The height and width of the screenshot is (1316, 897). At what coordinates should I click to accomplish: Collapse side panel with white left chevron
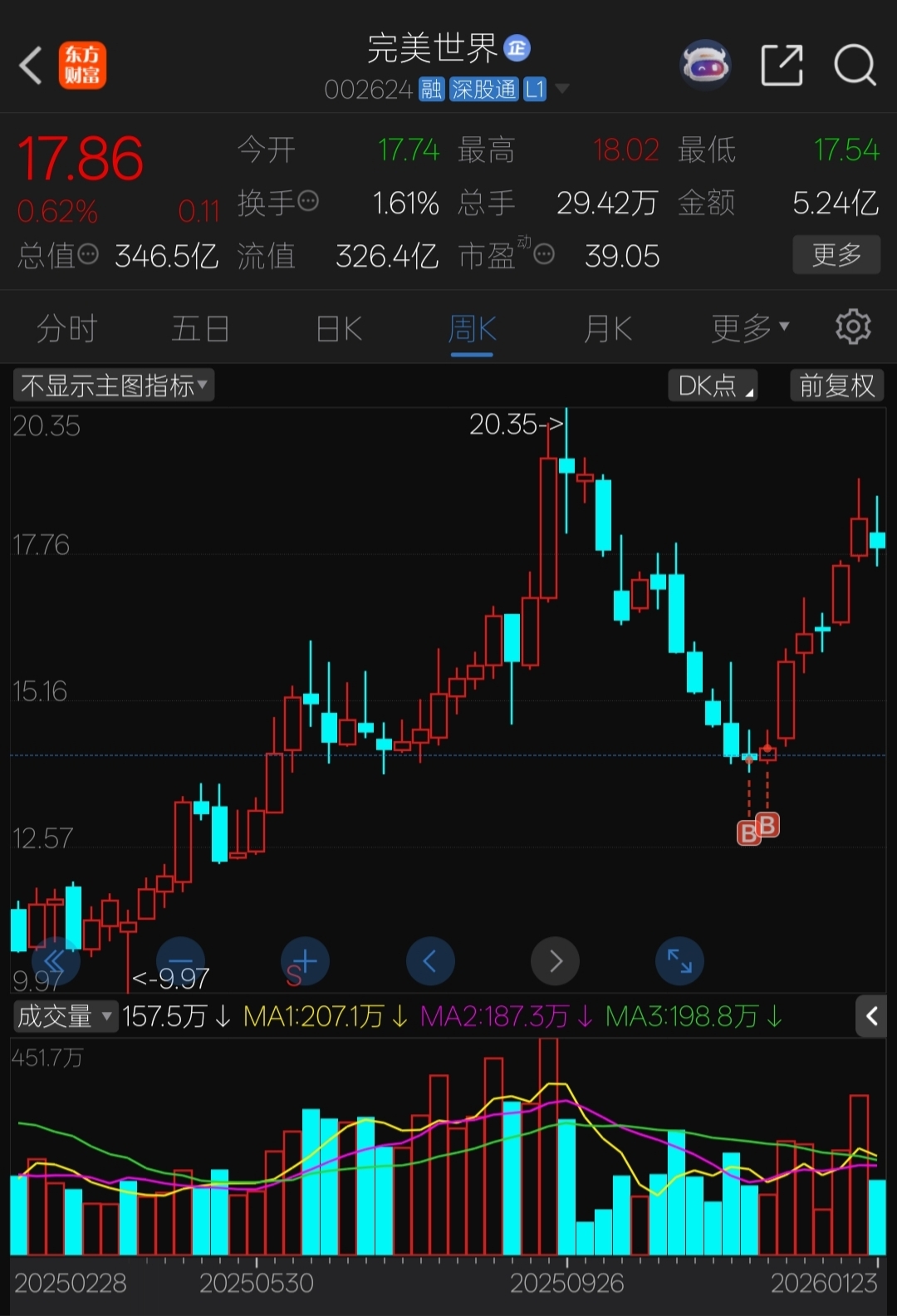pos(872,1015)
